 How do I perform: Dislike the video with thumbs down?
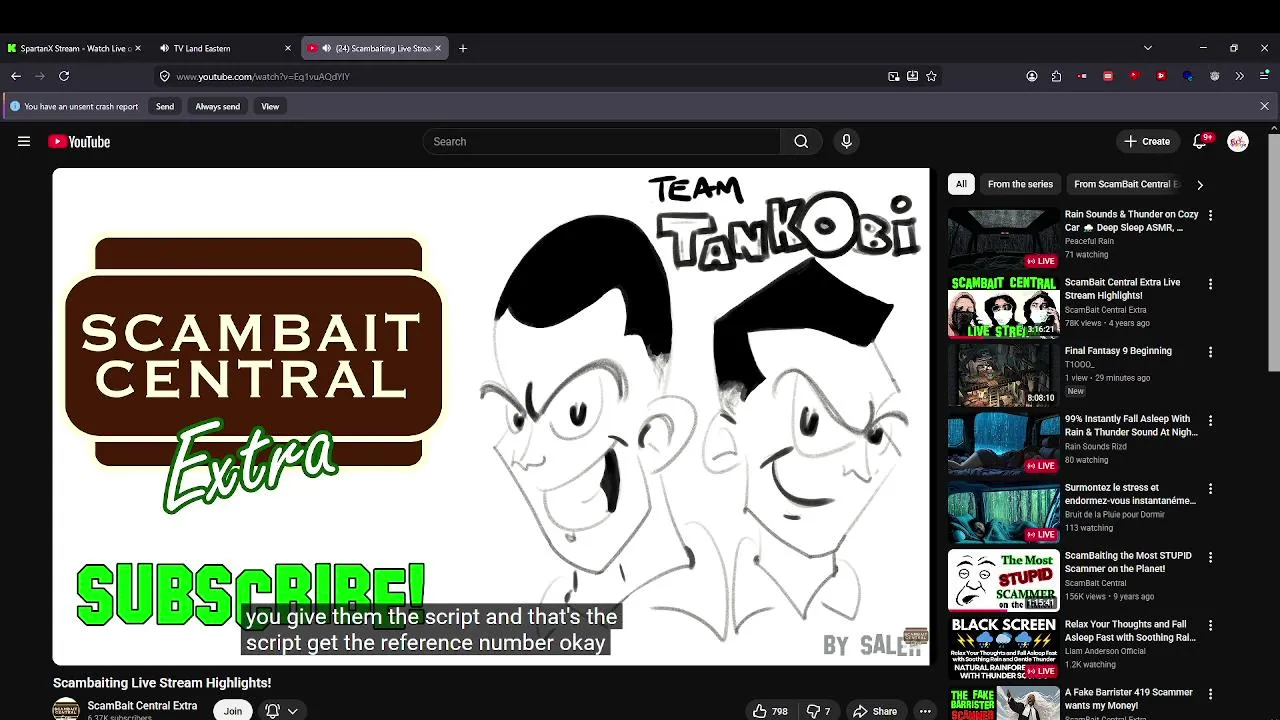(820, 711)
